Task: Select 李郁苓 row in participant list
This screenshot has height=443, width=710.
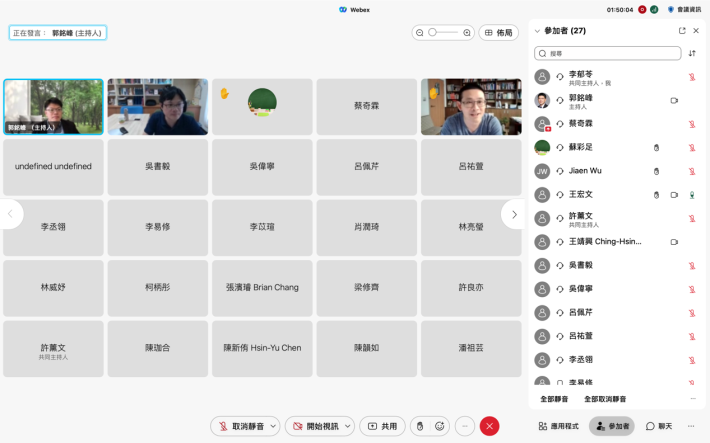Action: tap(617, 77)
